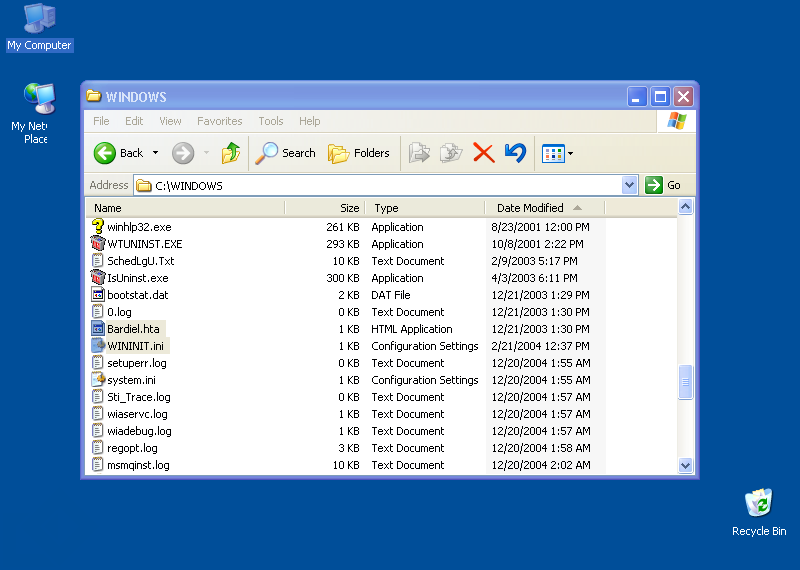The height and width of the screenshot is (570, 800).
Task: Select the system.ini file icon
Action: (97, 380)
